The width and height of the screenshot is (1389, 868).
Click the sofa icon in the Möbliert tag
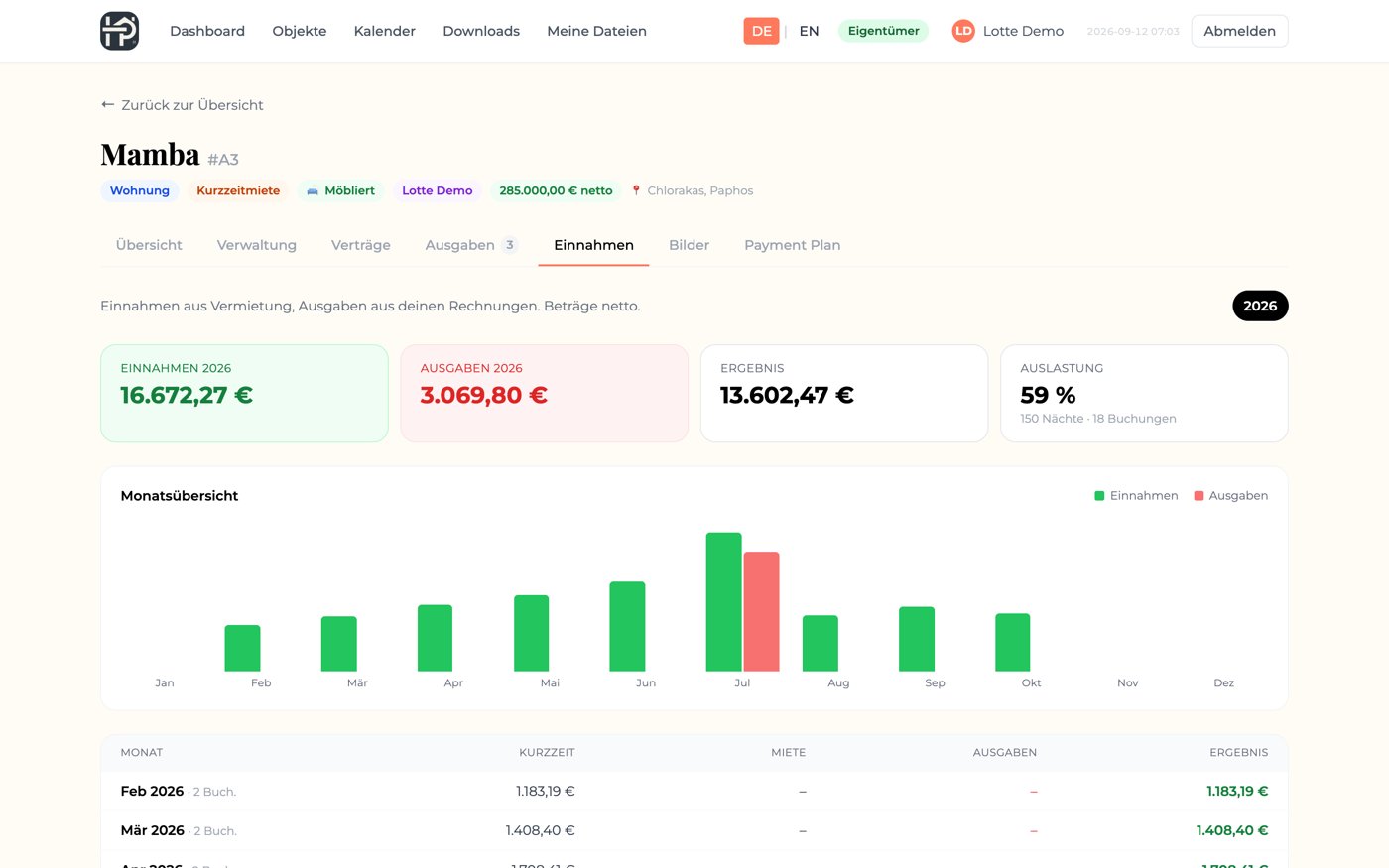[313, 191]
